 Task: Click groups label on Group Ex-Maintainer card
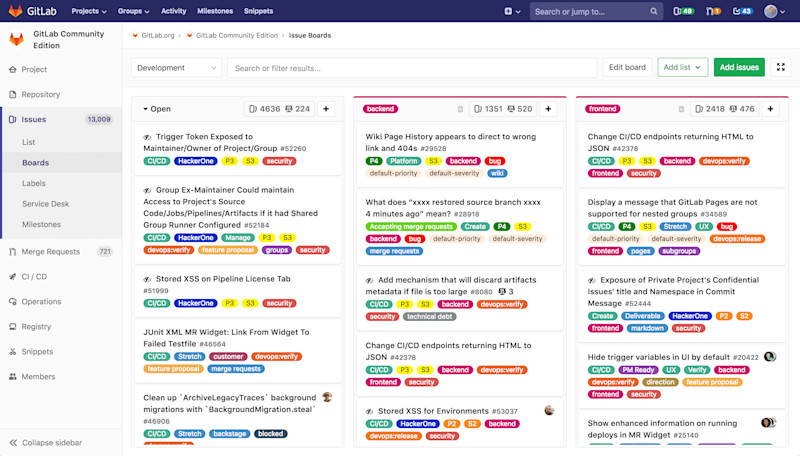pyautogui.click(x=277, y=250)
